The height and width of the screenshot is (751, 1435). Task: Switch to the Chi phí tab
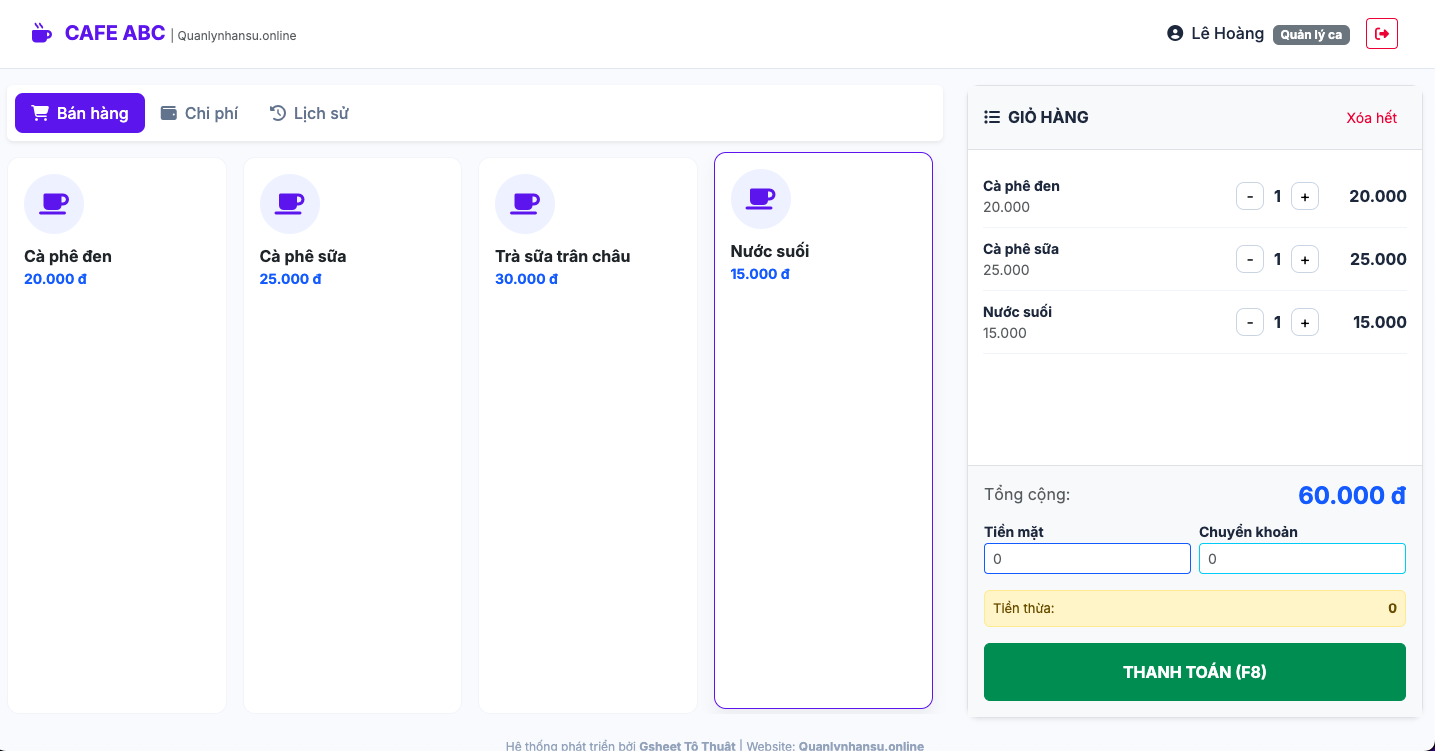tap(200, 112)
